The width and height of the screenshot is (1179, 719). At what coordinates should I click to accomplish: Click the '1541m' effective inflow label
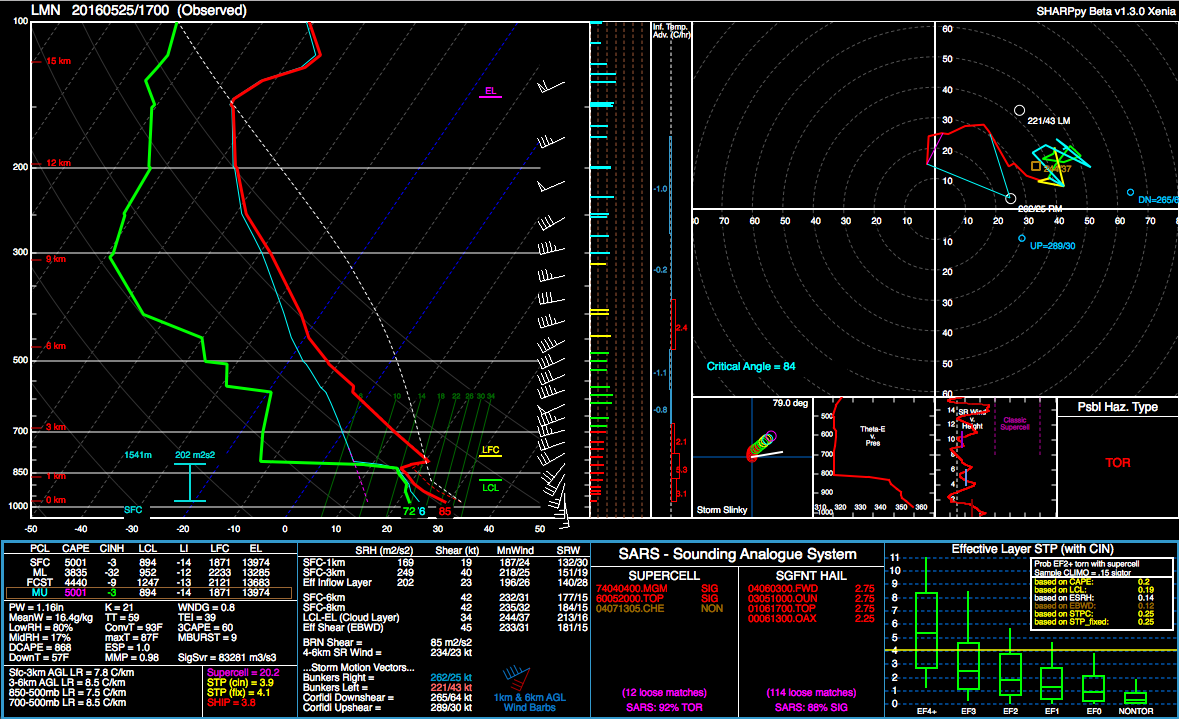pyautogui.click(x=138, y=455)
